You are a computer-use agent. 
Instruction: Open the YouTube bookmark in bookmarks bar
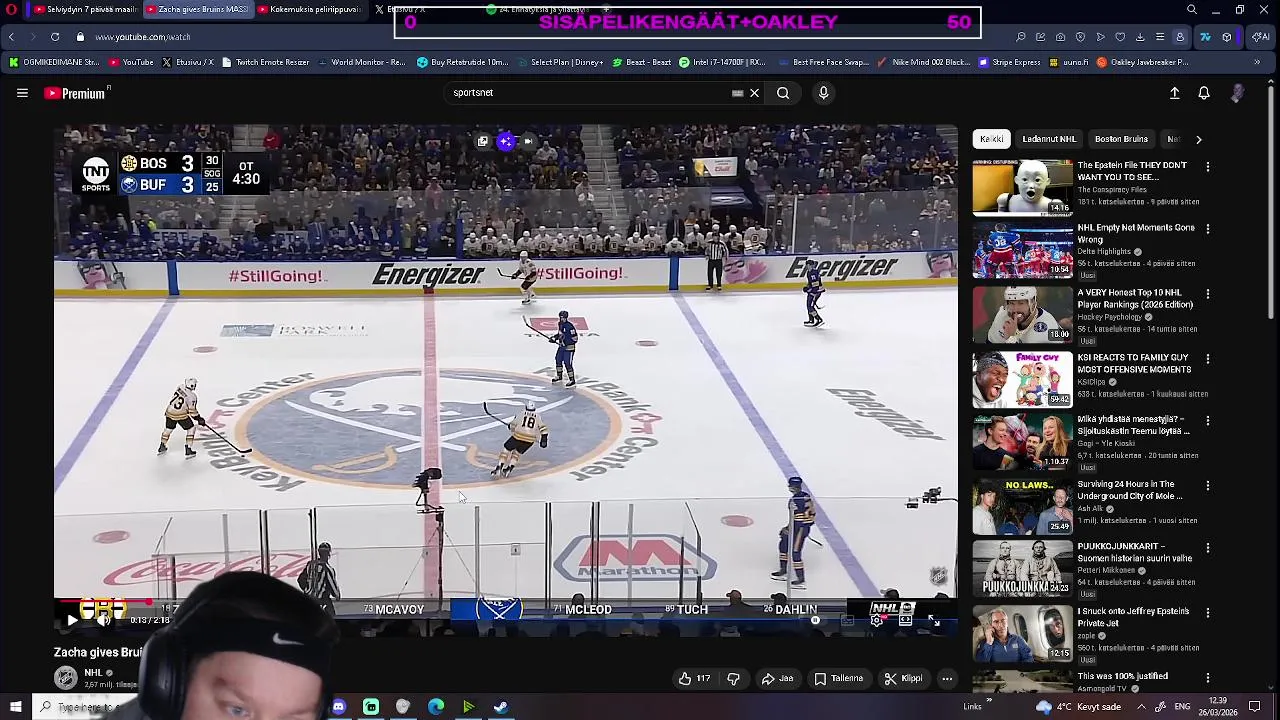coord(130,62)
